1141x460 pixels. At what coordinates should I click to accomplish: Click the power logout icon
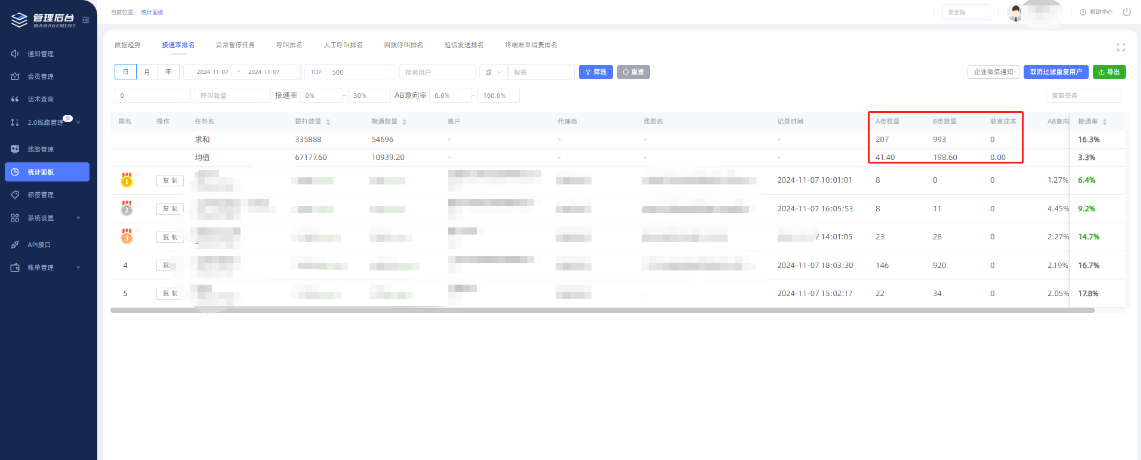click(1126, 12)
